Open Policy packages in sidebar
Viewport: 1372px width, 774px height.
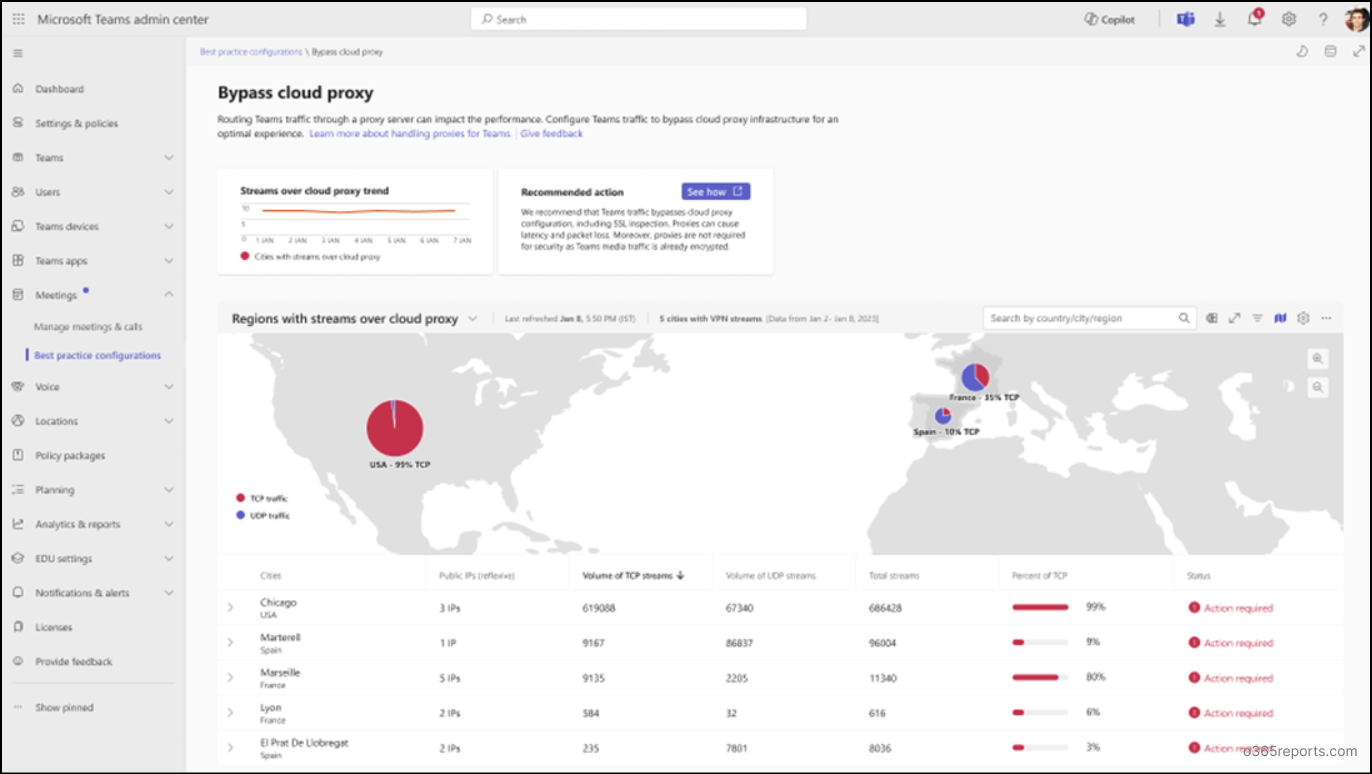[69, 456]
